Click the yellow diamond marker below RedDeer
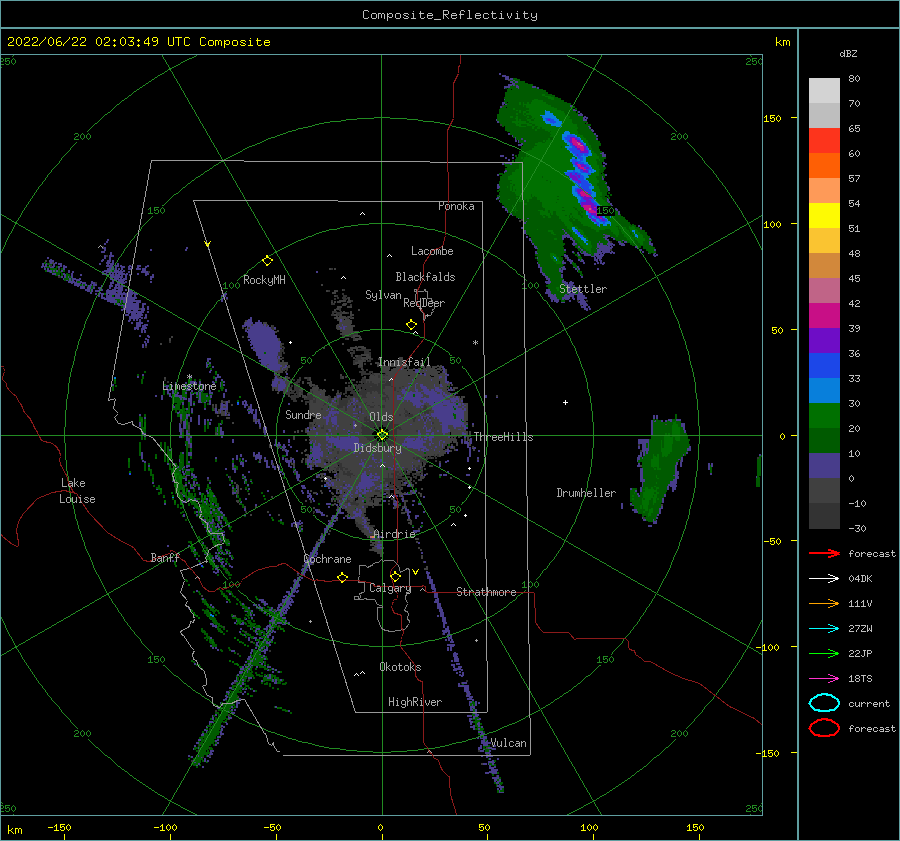Screen dimensions: 900x841 point(411,325)
